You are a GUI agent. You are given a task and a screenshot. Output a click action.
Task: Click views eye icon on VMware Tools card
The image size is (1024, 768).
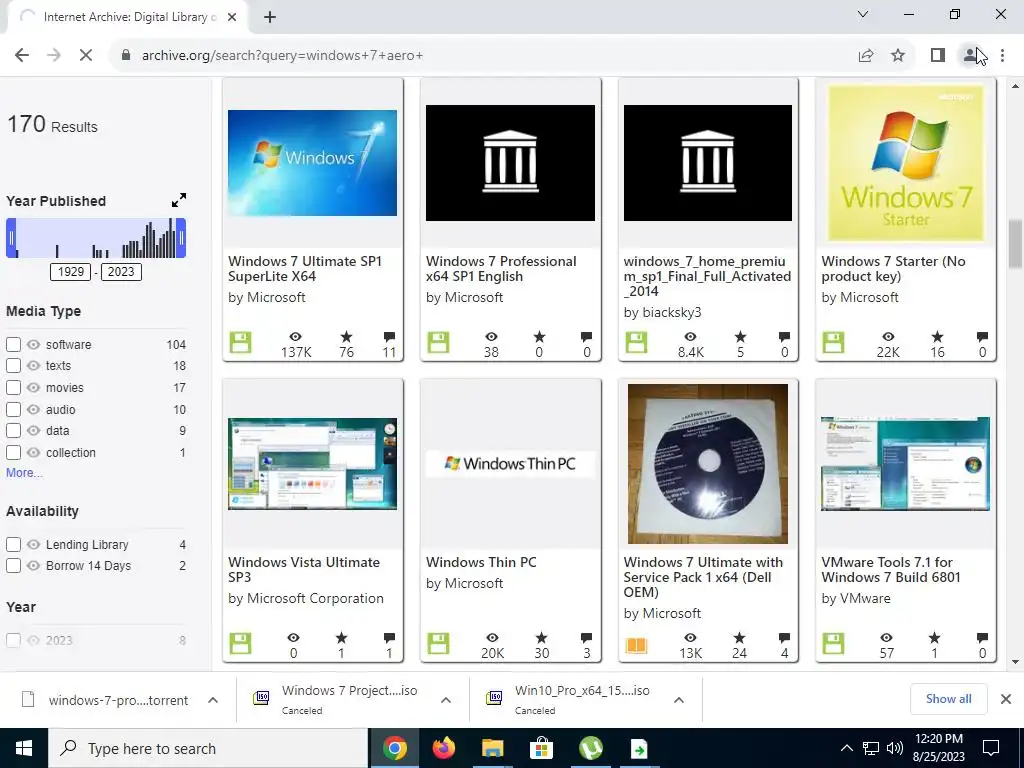click(x=886, y=638)
